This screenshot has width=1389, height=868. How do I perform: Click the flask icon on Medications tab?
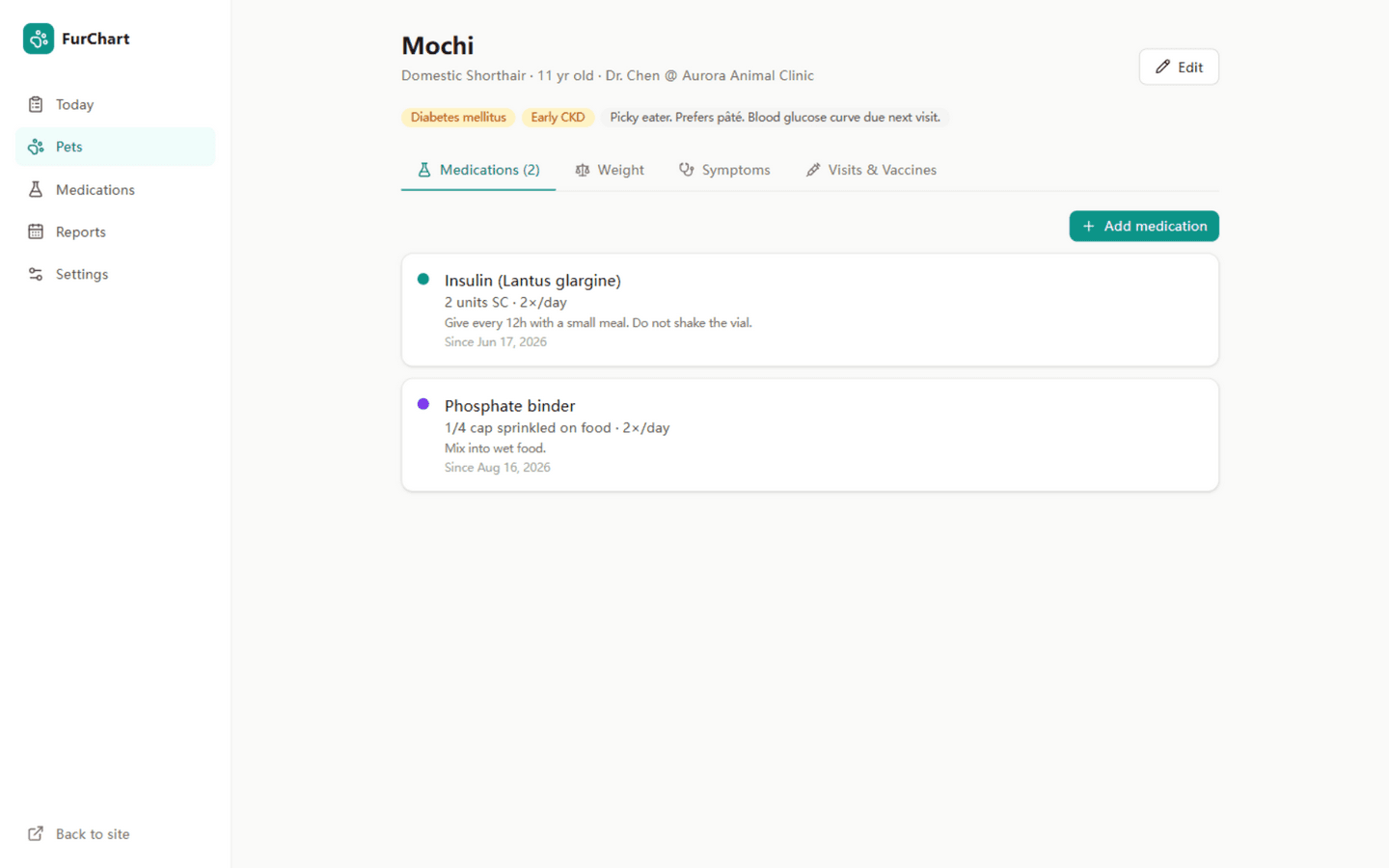(x=423, y=170)
